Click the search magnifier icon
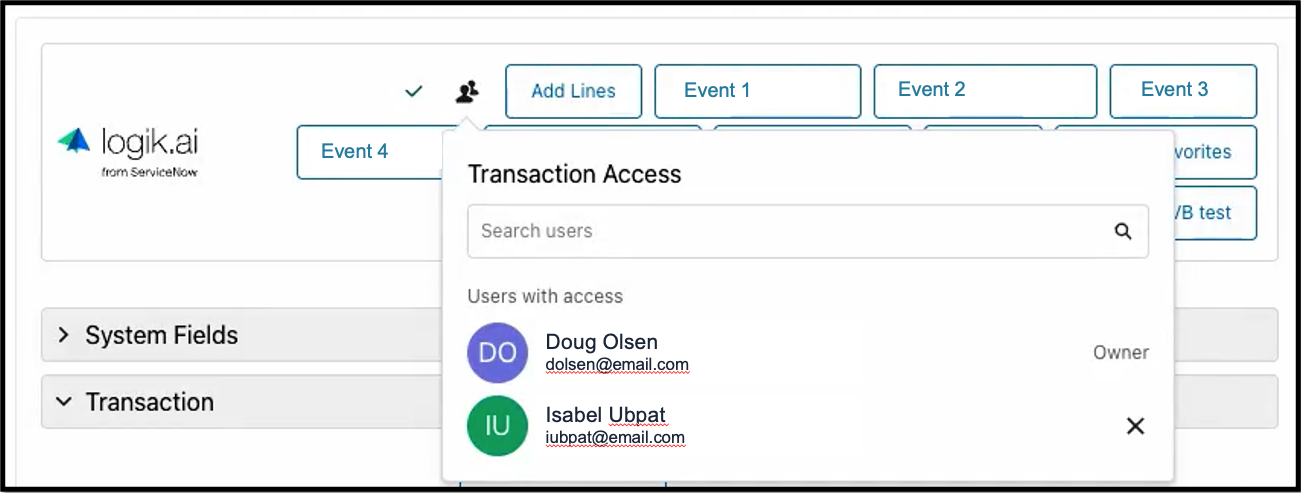 (1123, 232)
